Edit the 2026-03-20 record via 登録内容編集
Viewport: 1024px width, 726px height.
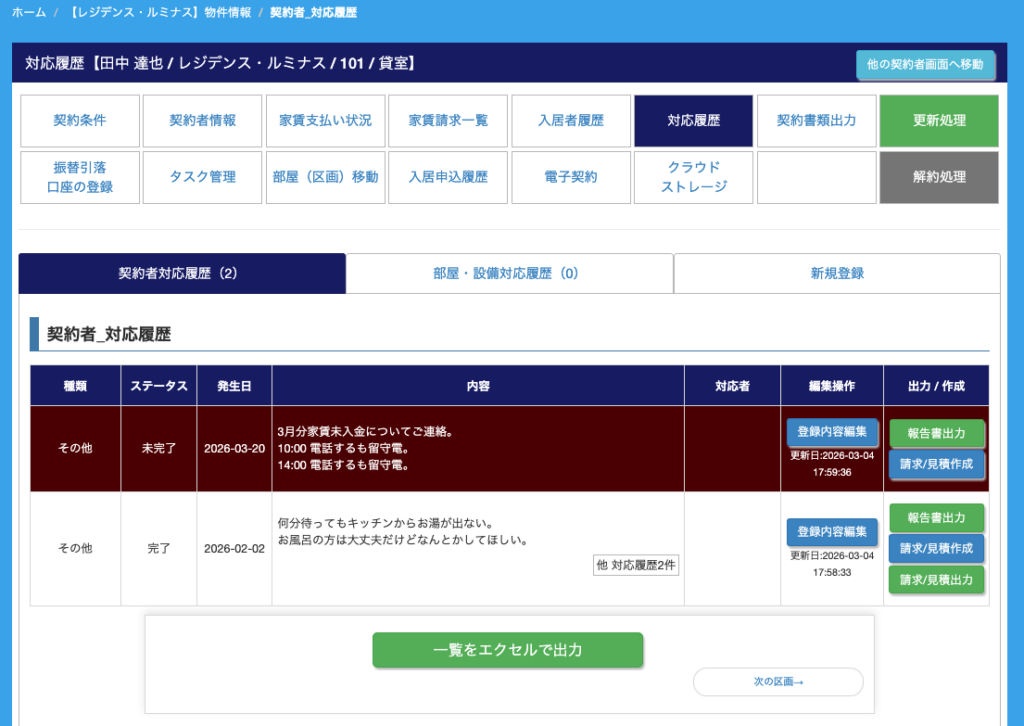(832, 432)
